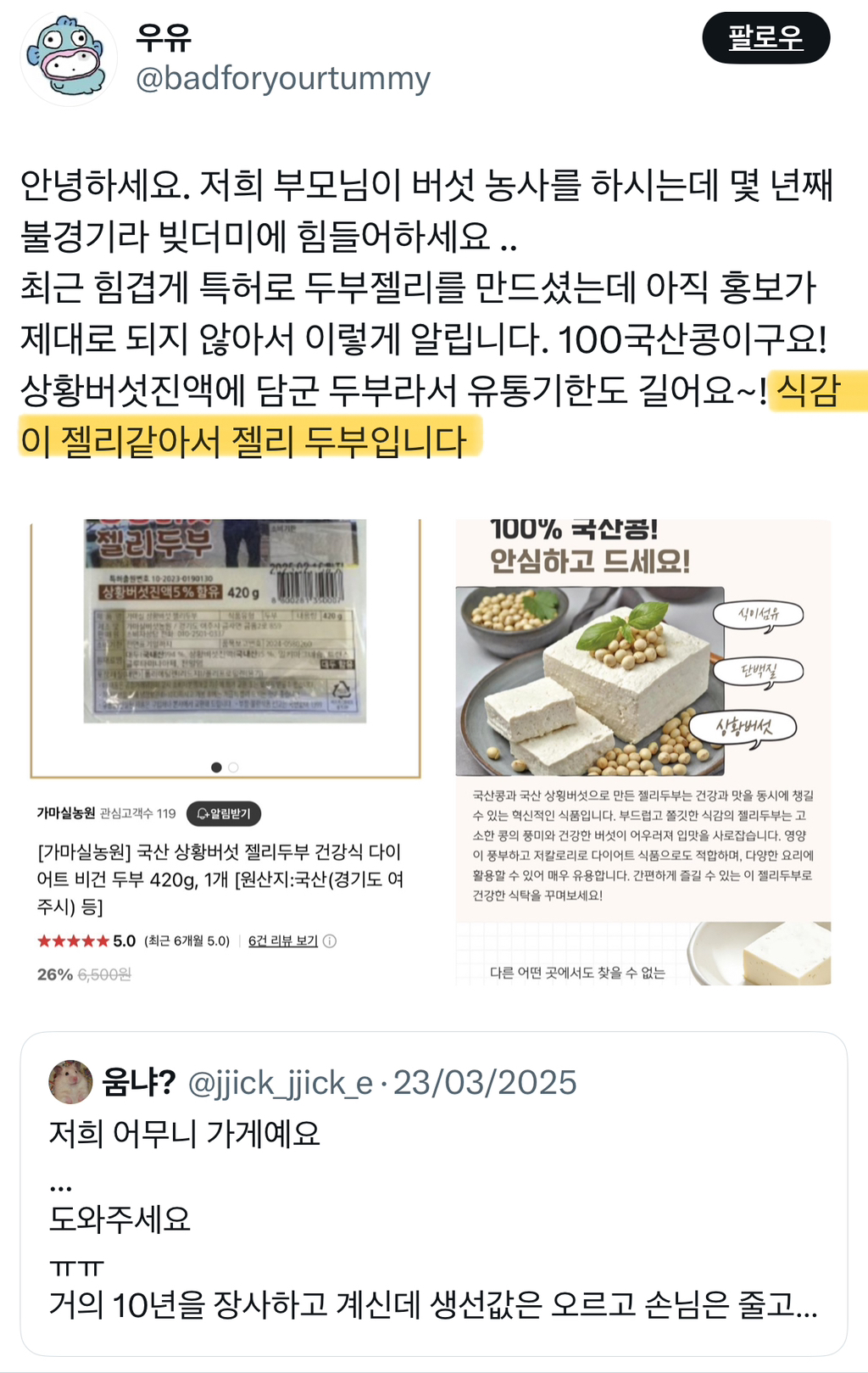868x1373 pixels.
Task: Click the 상황버섯 speech bubble label
Action: coord(743,727)
